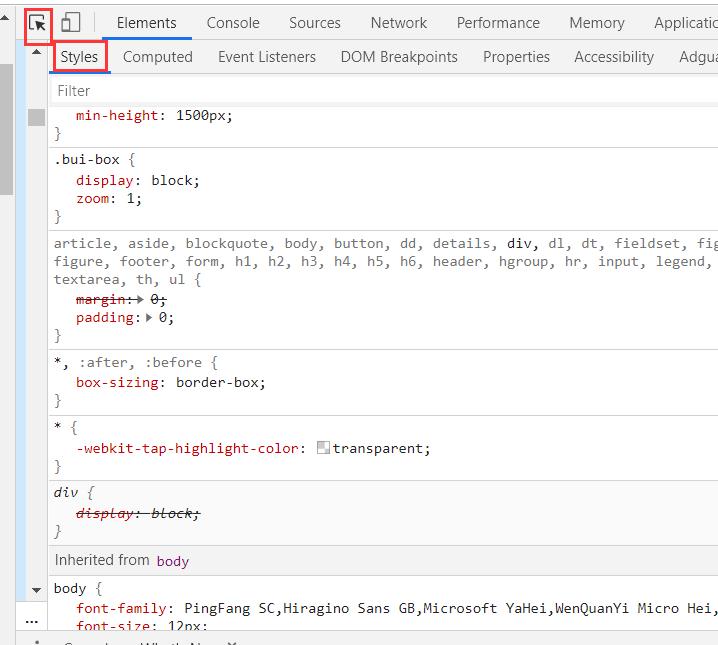
Task: Expand the margin shorthand property
Action: [141, 300]
